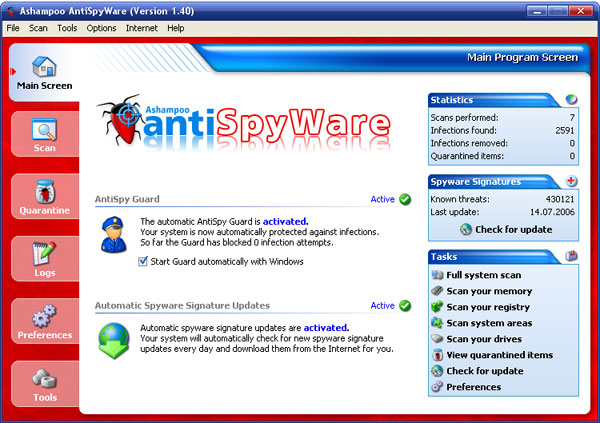This screenshot has width=600, height=423.
Task: Open View quarantined items task
Action: (499, 355)
